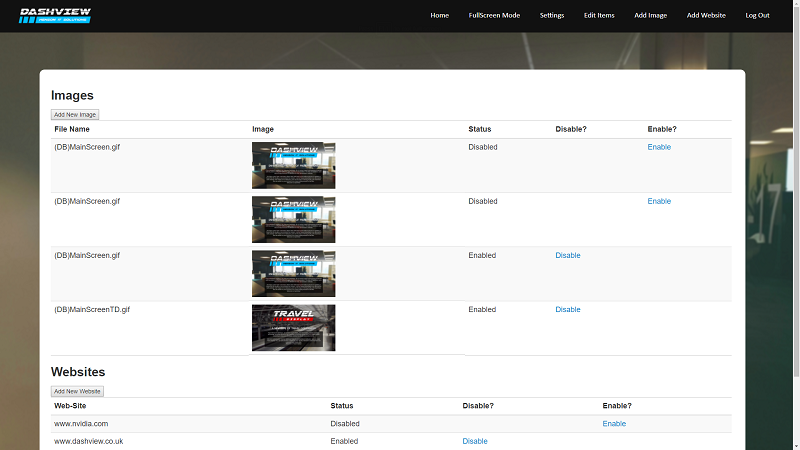Screen dimensions: 800x450
Task: Enable the second MainScreen.gif image
Action: [x=659, y=201]
